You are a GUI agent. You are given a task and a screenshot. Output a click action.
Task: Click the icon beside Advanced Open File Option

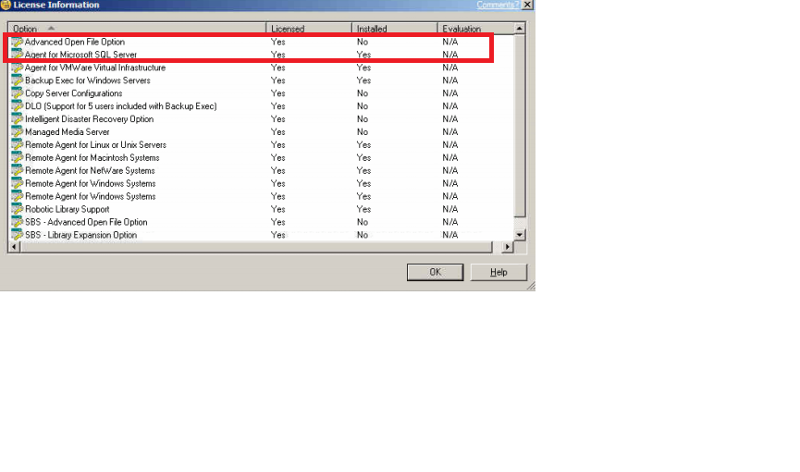(17, 42)
